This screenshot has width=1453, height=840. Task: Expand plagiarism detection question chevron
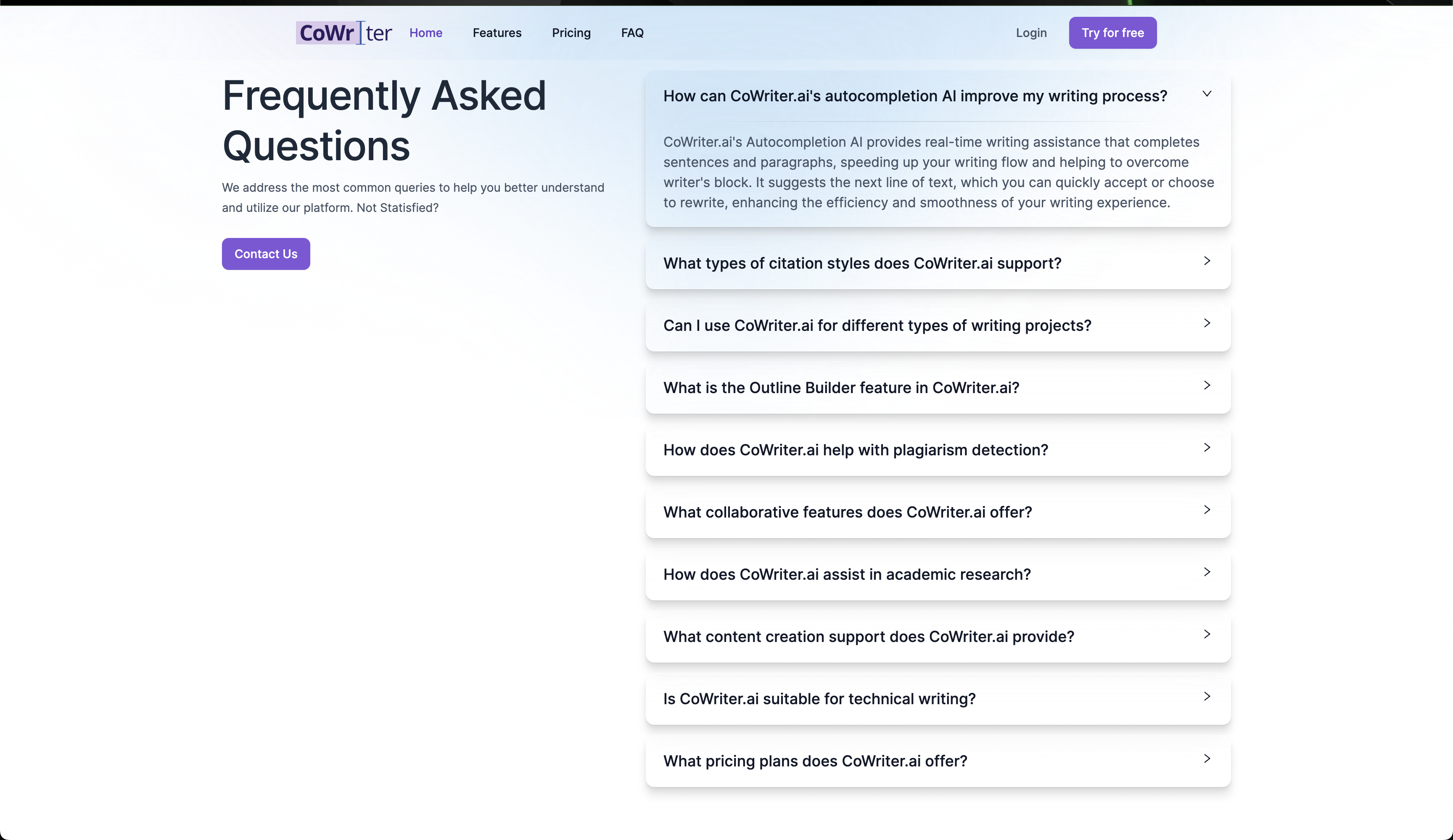coord(1206,448)
